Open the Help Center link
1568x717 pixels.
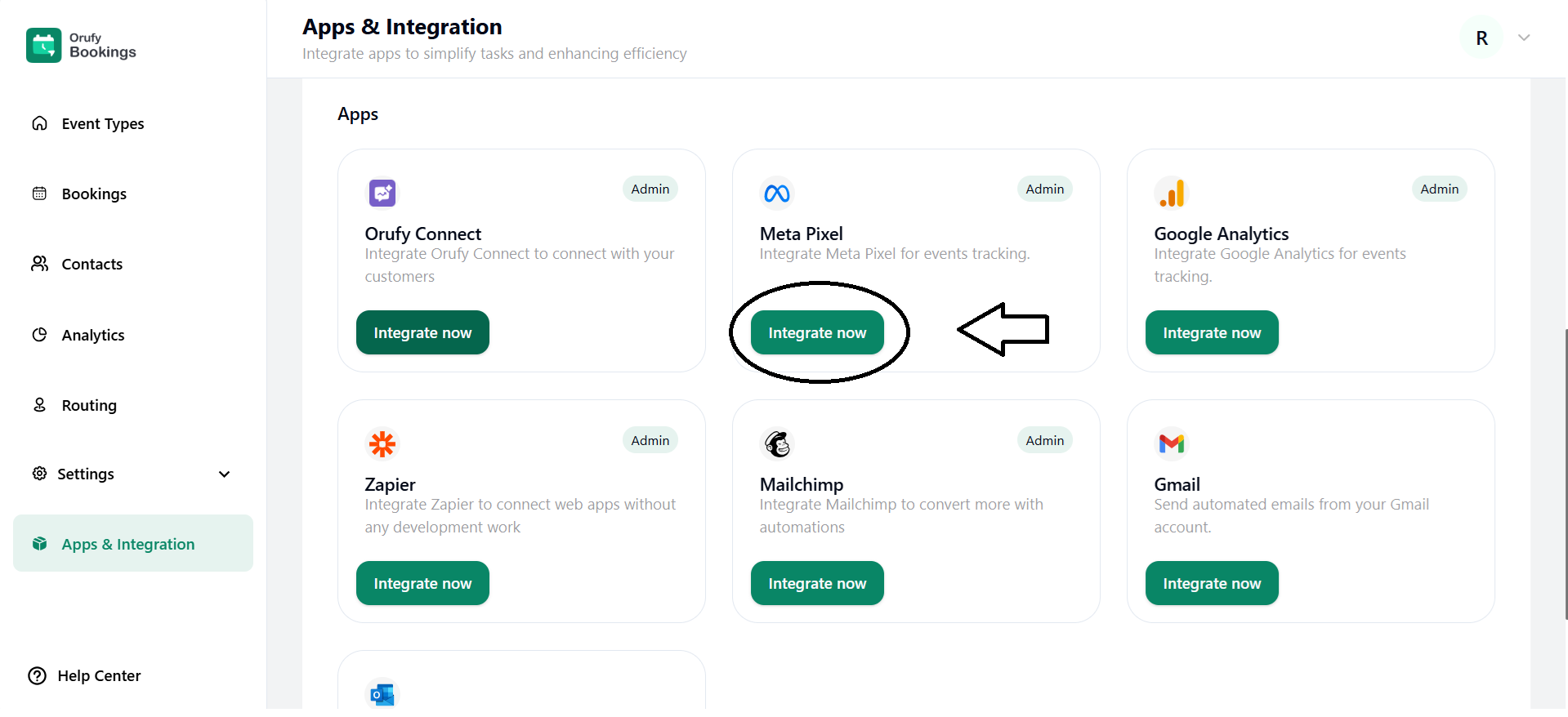tap(99, 676)
